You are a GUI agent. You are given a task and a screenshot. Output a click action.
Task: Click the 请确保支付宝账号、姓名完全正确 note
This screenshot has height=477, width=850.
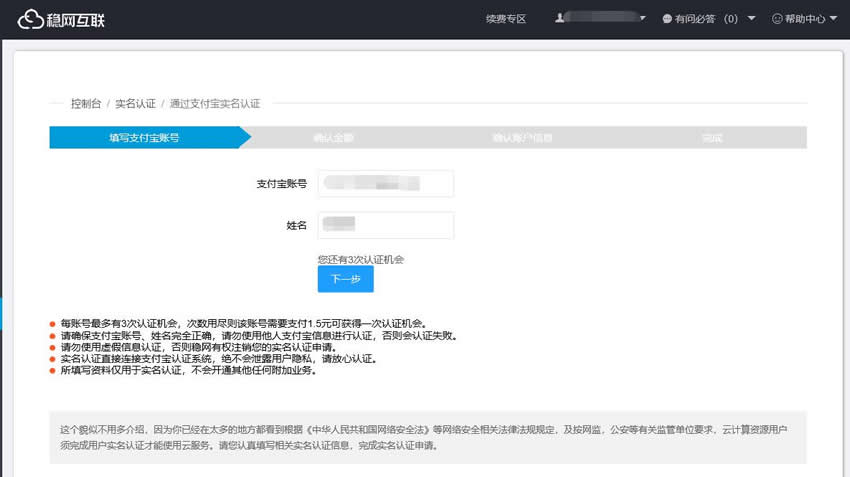coord(259,336)
